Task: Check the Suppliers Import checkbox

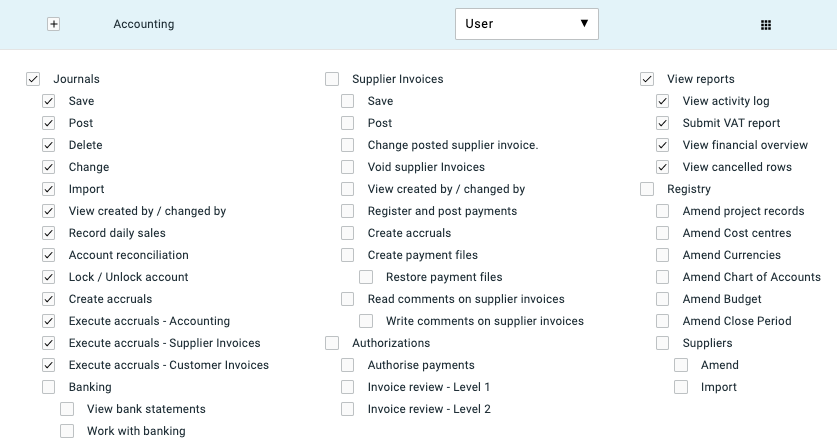Action: (x=681, y=387)
